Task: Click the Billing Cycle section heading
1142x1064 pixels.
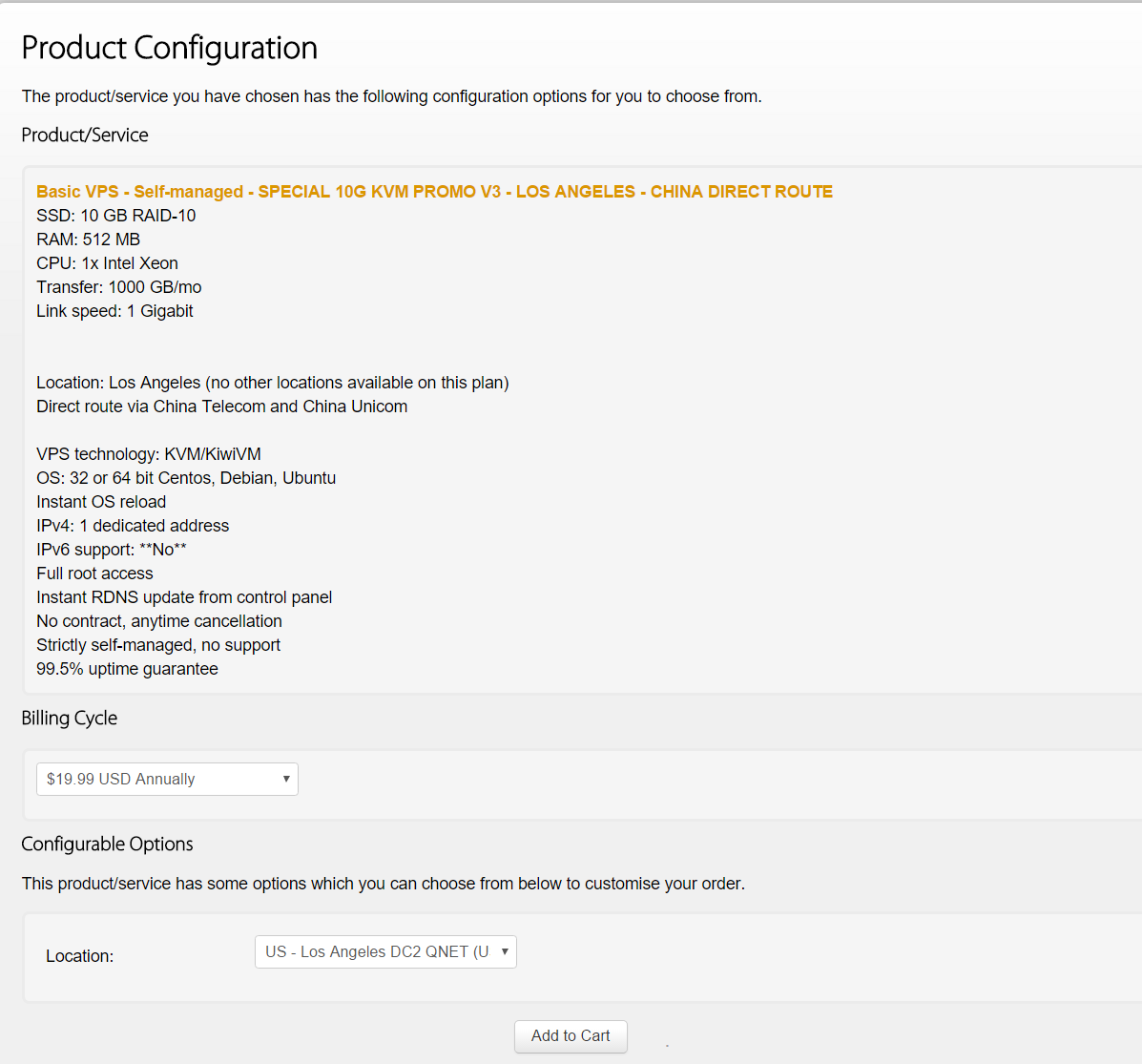Action: (x=70, y=718)
